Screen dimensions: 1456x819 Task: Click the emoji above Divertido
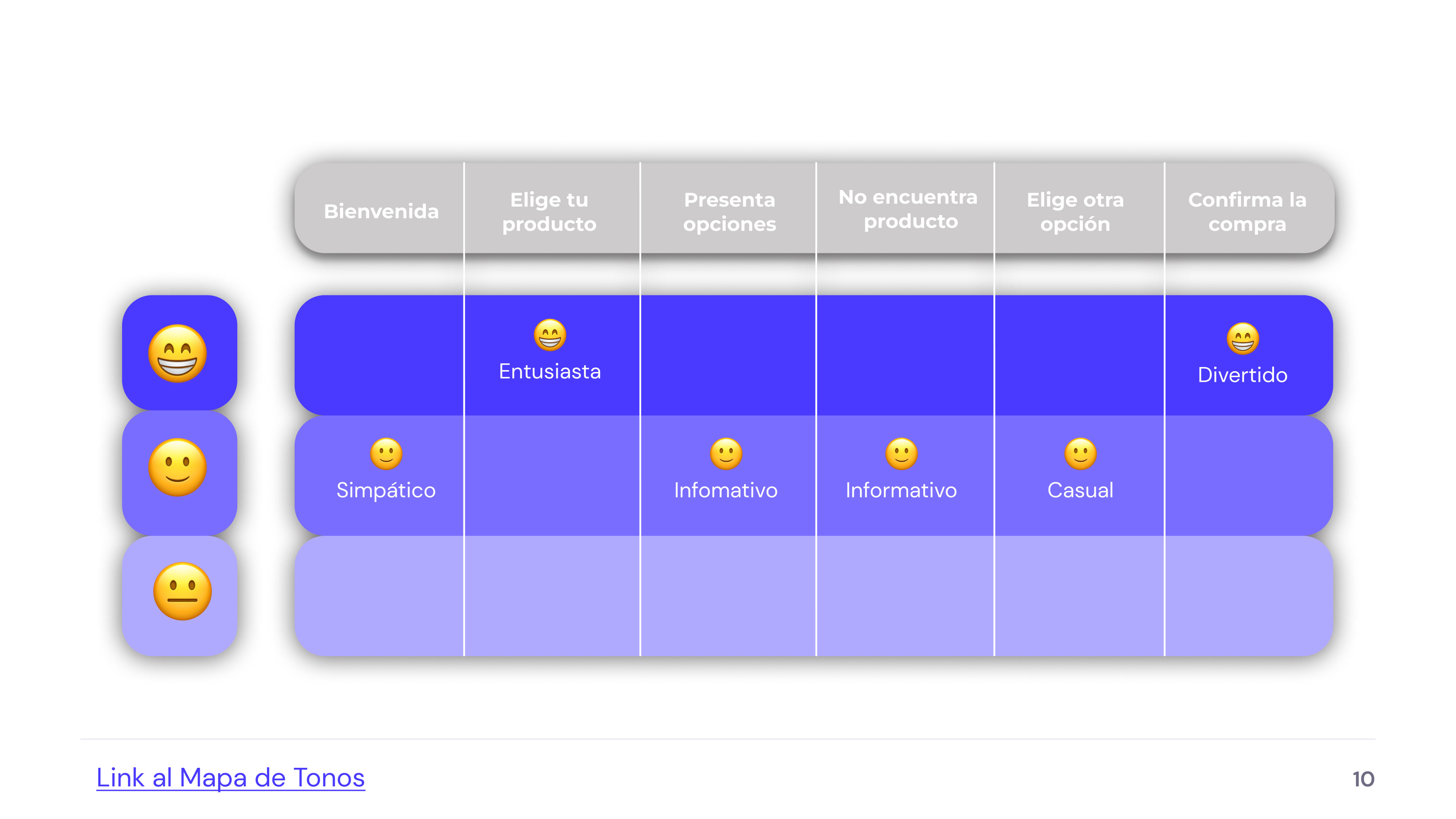point(1243,339)
